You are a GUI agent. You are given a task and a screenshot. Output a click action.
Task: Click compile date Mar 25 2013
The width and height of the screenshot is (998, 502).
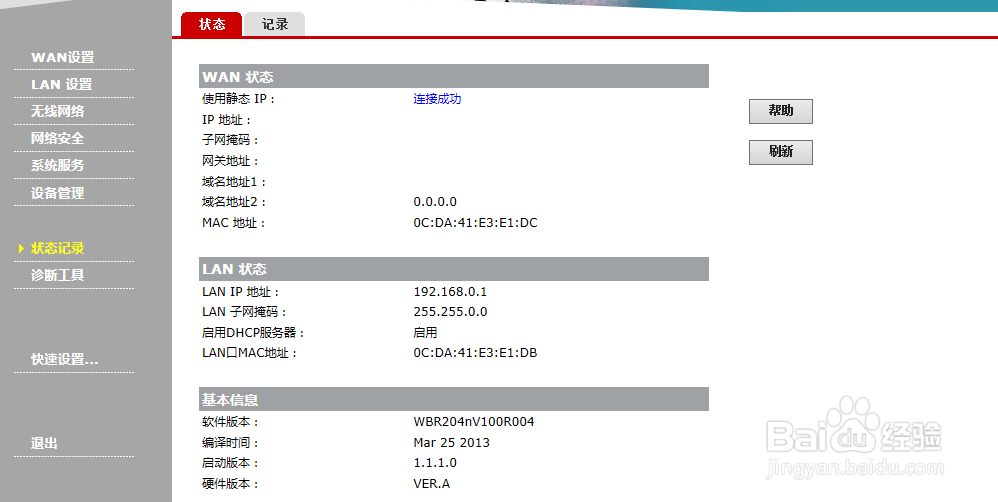[451, 443]
